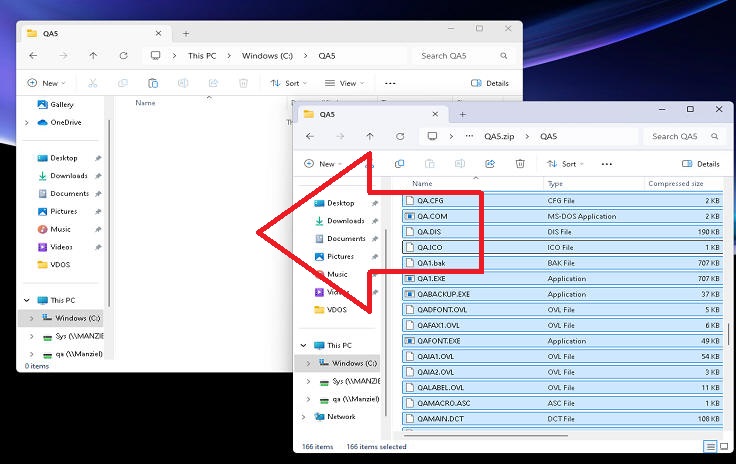The image size is (736, 464).
Task: Click Share icon in front window toolbar
Action: tap(490, 164)
